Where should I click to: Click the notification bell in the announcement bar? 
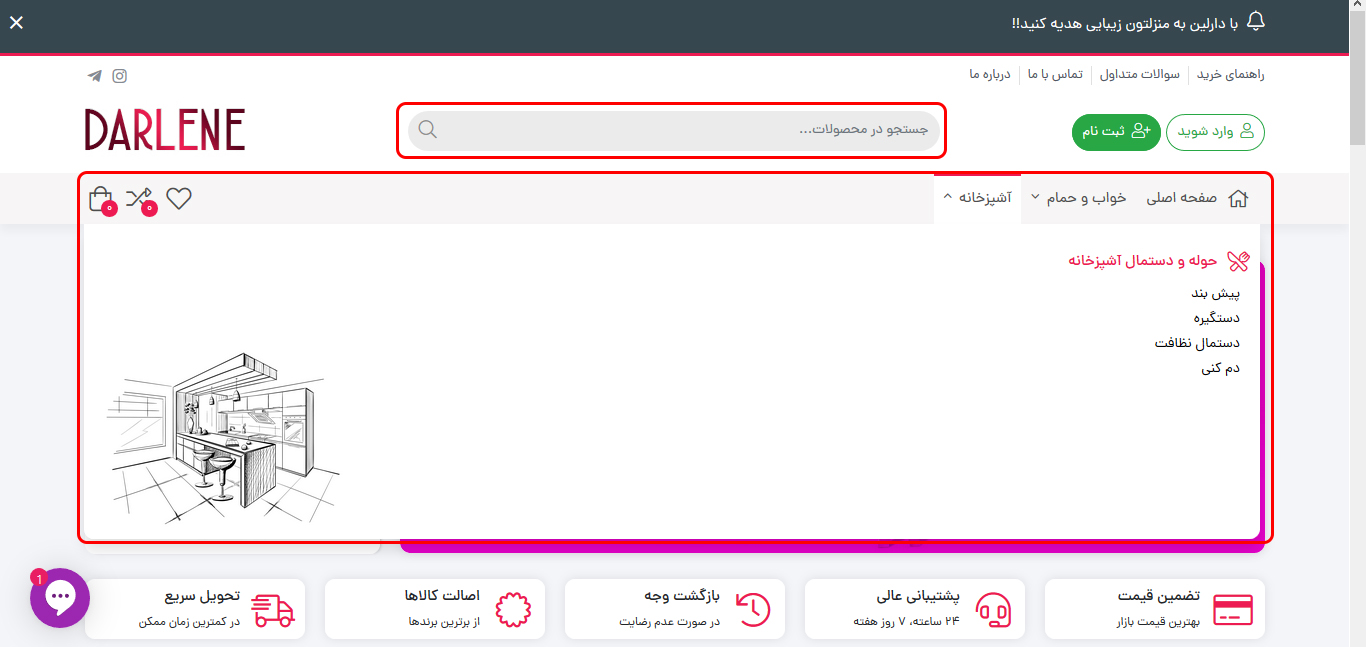[1258, 23]
